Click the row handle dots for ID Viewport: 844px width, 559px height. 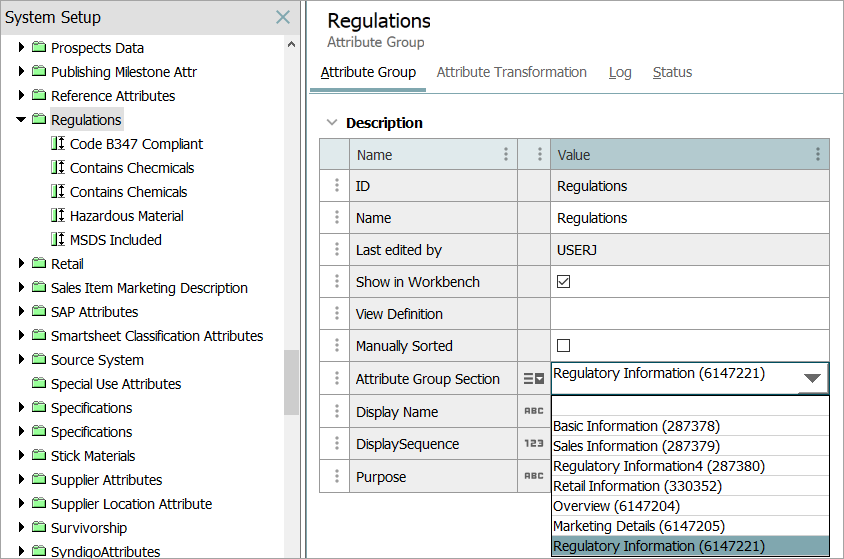337,185
